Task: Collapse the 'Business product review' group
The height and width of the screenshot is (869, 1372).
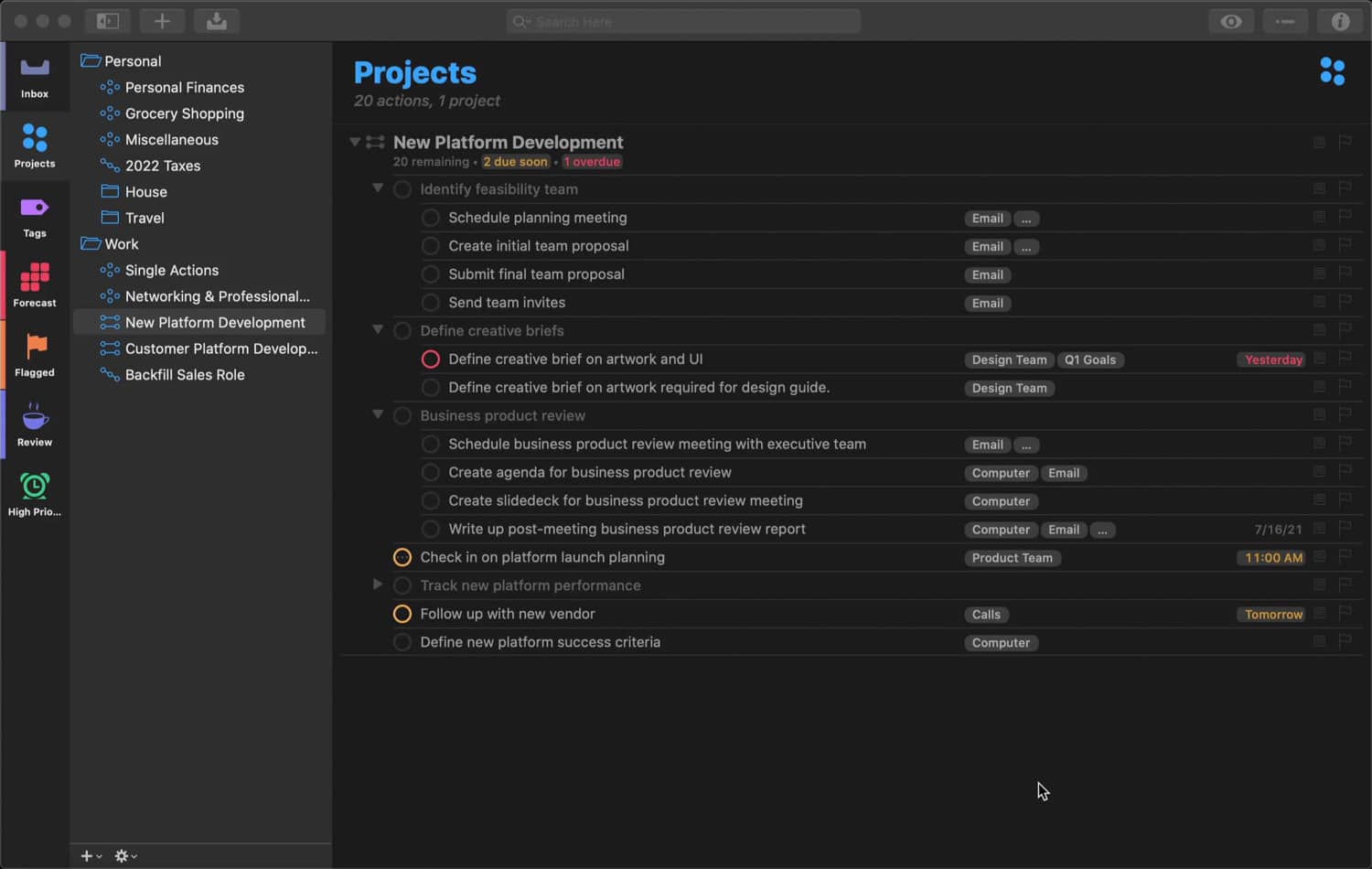Action: point(377,414)
